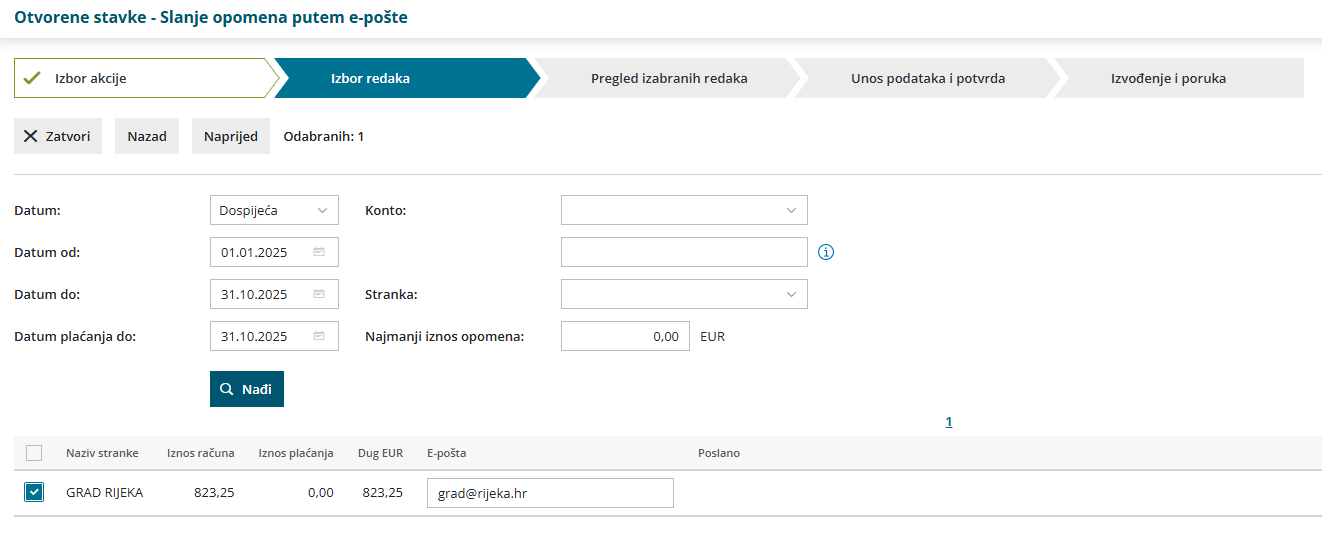Click the X icon on Zatvori
The image size is (1322, 545).
coord(31,136)
